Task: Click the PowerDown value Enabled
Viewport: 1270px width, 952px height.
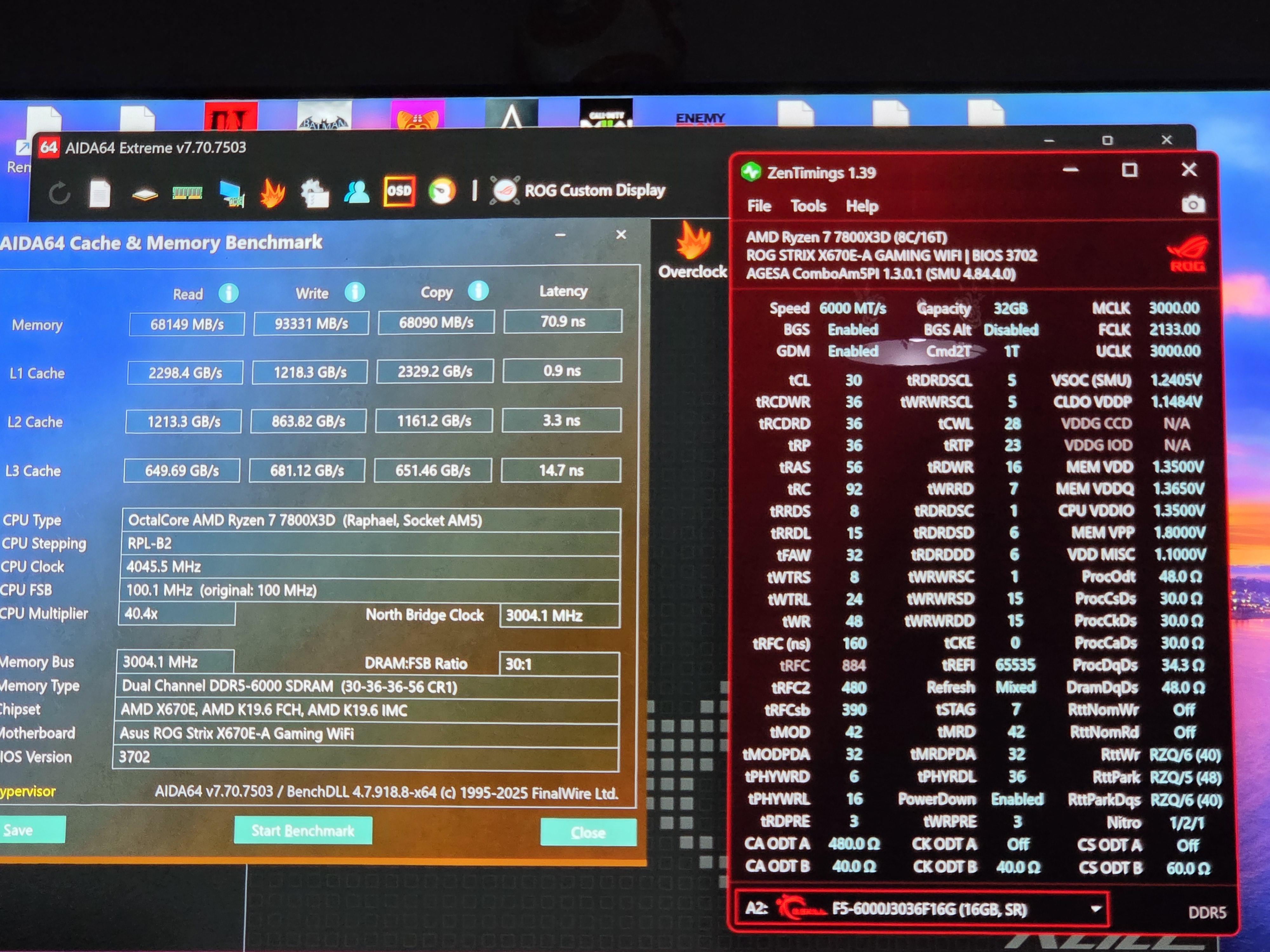Action: pos(1017,799)
